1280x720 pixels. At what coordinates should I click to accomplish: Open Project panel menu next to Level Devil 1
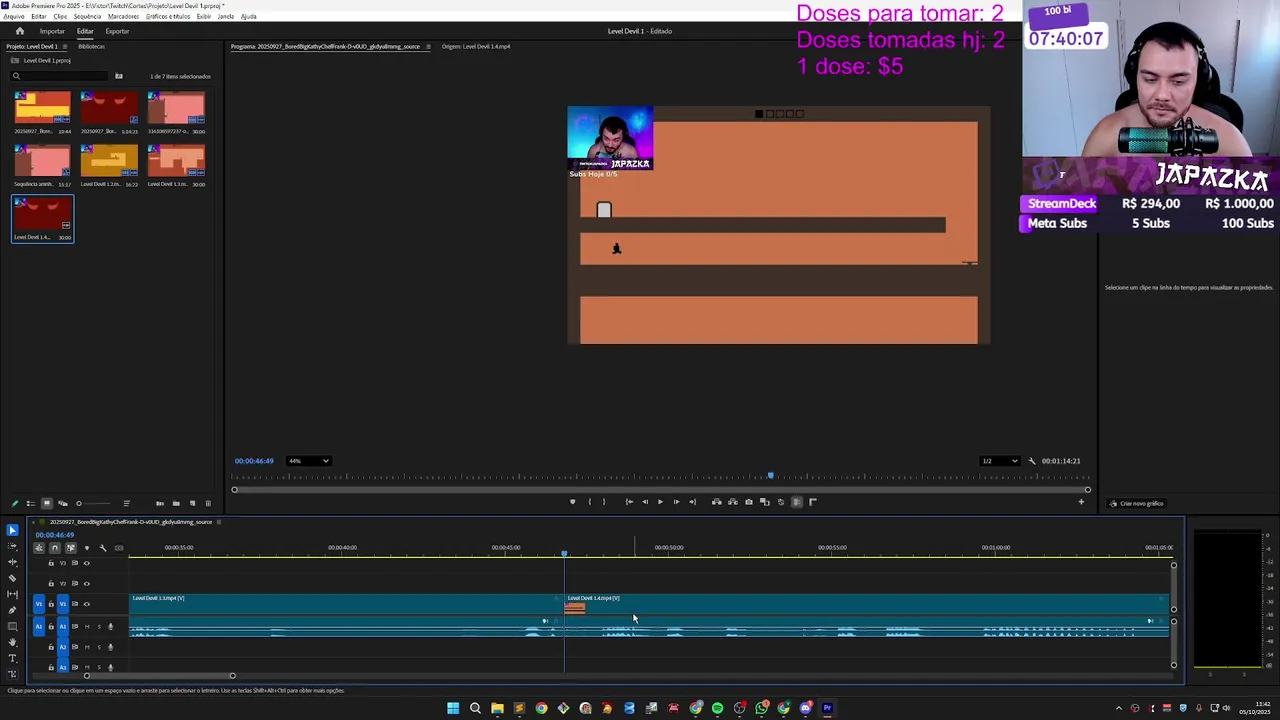pyautogui.click(x=65, y=46)
